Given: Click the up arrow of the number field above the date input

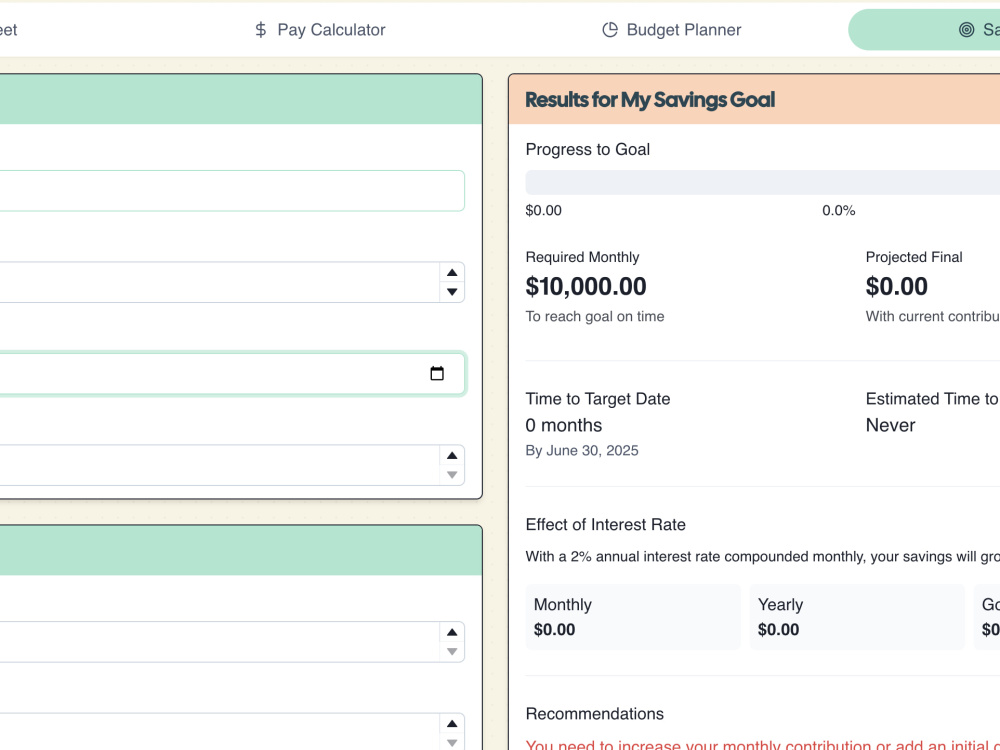Looking at the screenshot, I should [x=452, y=272].
